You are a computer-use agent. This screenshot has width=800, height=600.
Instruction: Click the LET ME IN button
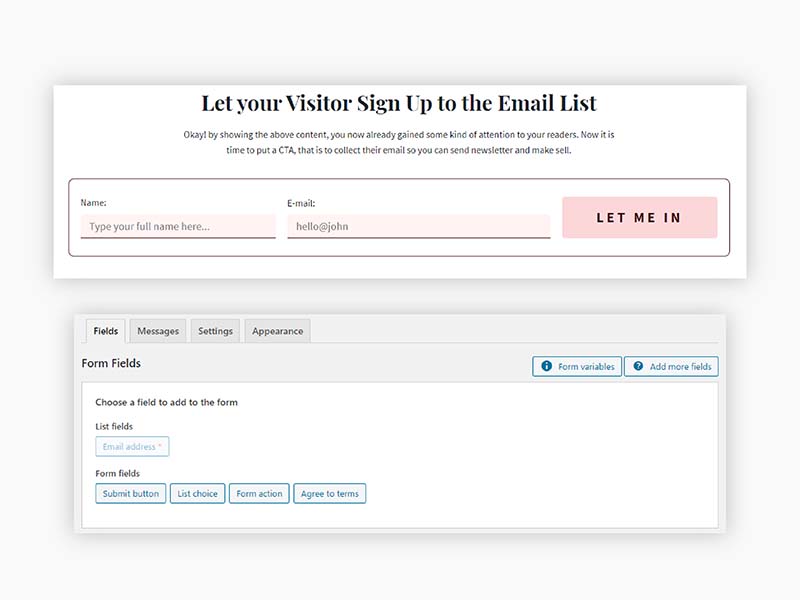point(640,217)
